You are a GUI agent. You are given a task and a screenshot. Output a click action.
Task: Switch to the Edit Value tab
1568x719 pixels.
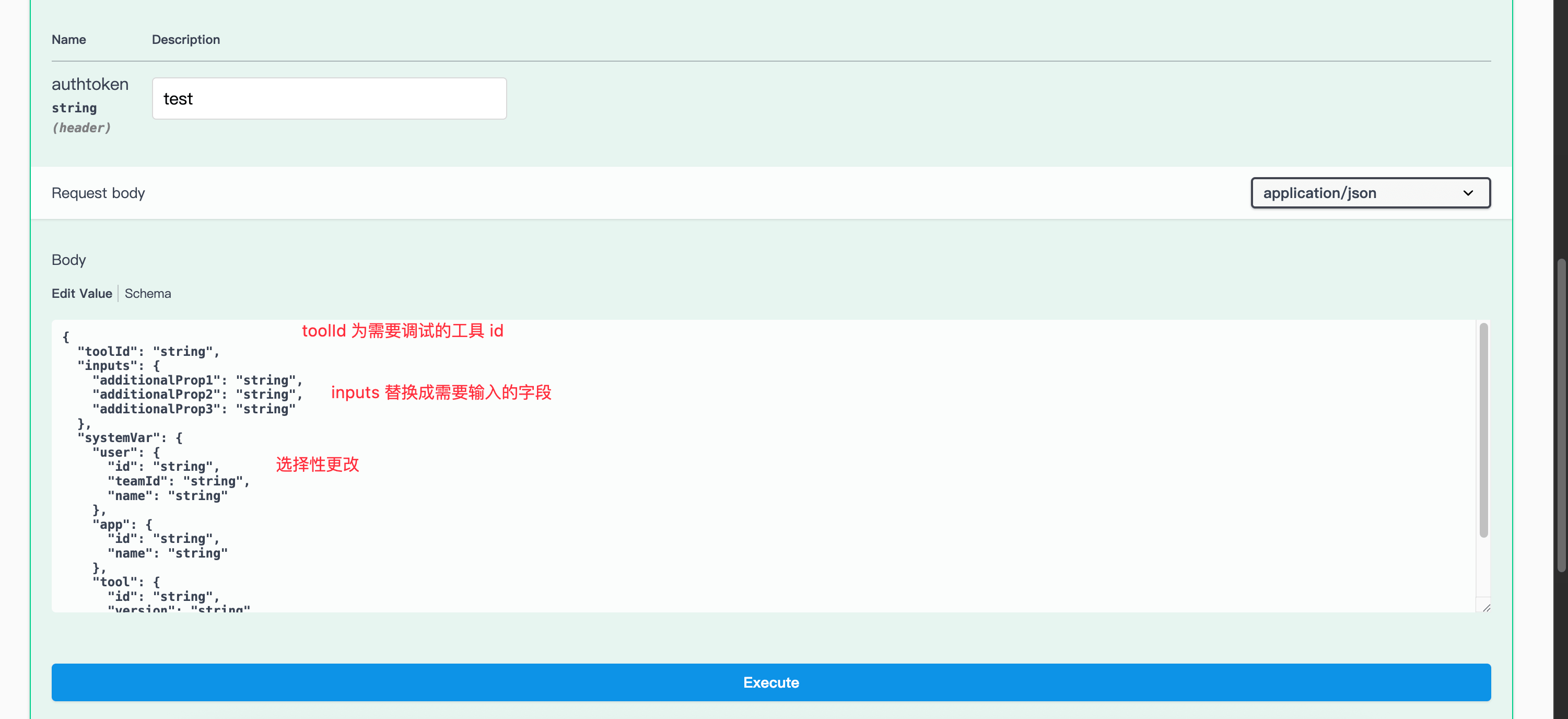point(81,294)
